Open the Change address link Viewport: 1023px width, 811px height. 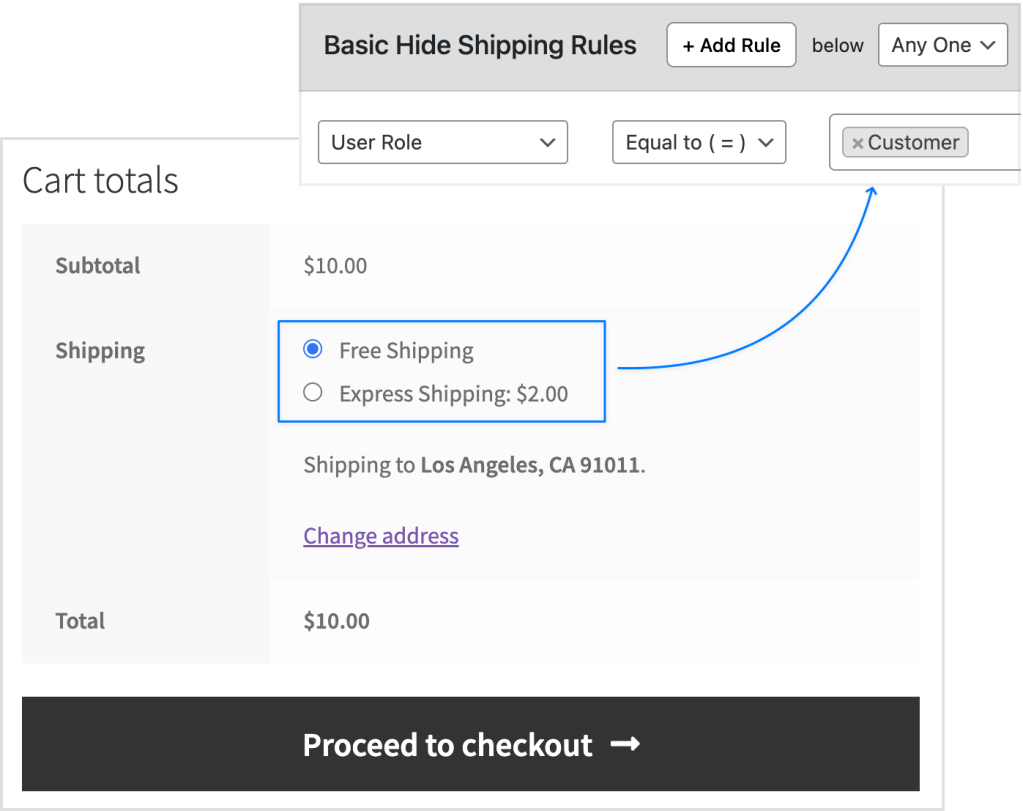click(x=381, y=536)
